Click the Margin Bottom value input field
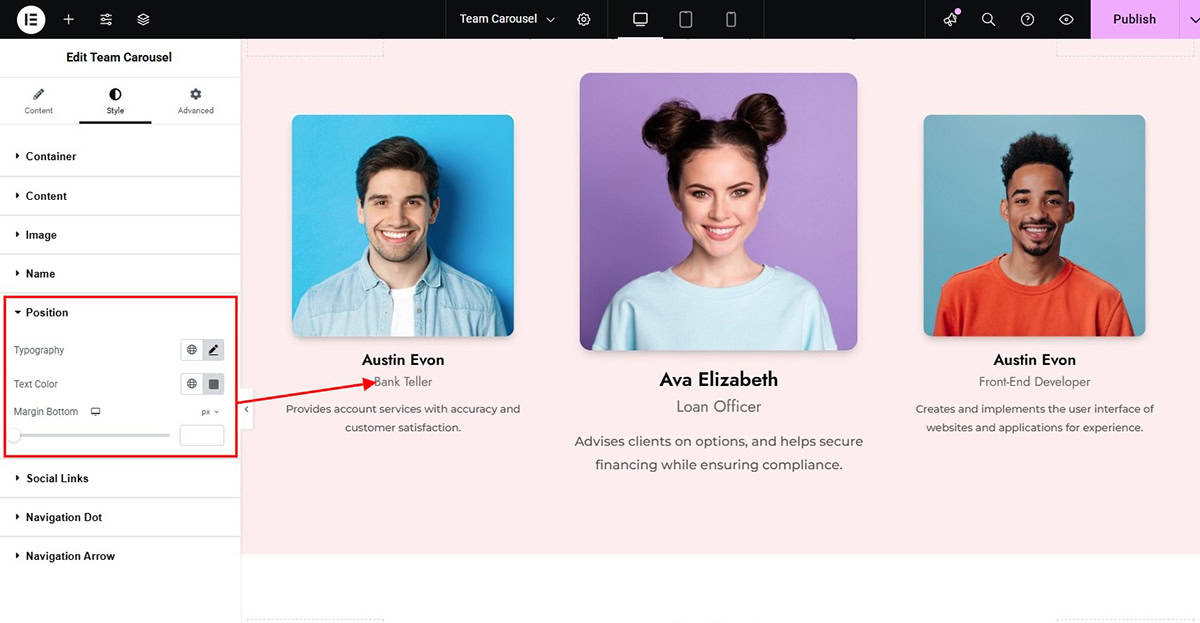This screenshot has height=623, width=1200. coord(202,435)
